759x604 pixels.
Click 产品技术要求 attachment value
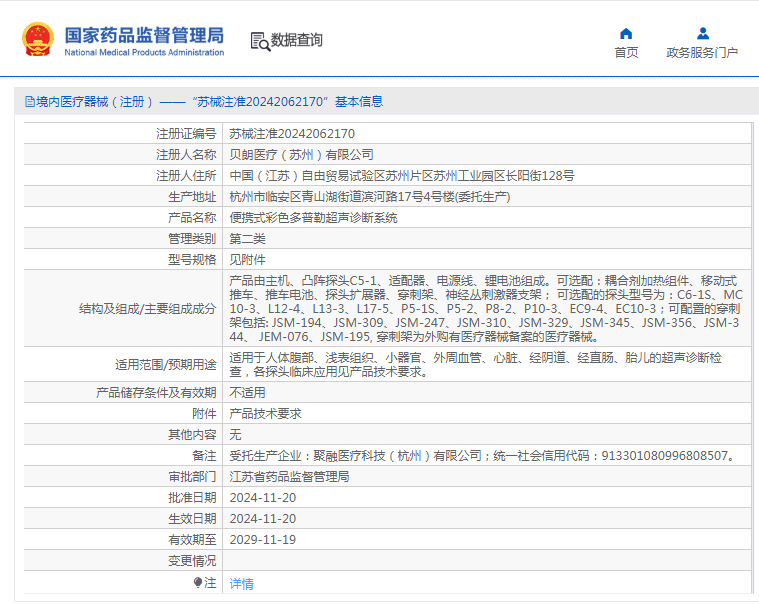coord(265,413)
